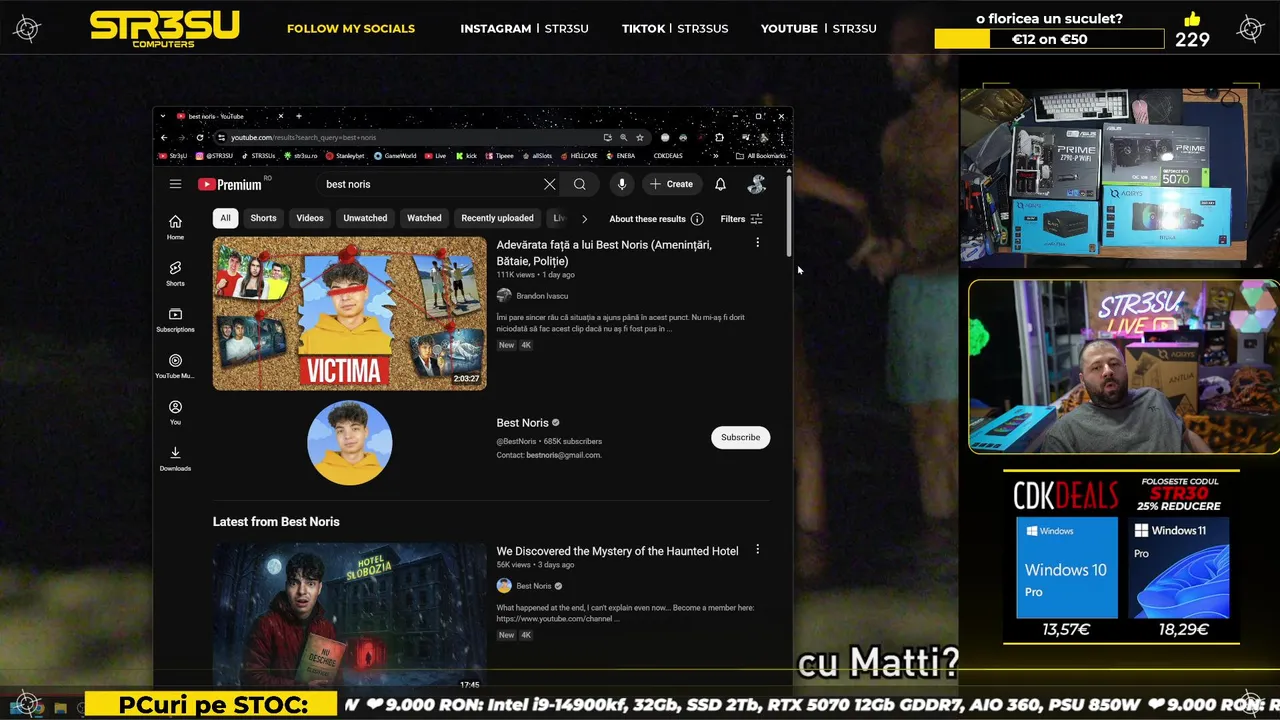Select the Unwatched filter chip
Viewport: 1280px width, 720px height.
pyautogui.click(x=365, y=218)
